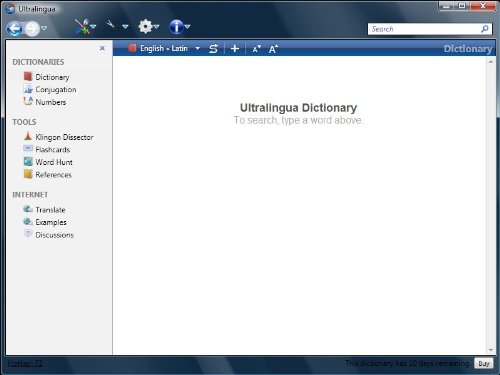Click the red book icon beside English - Latin
Image resolution: width=500 pixels, height=375 pixels.
point(132,48)
